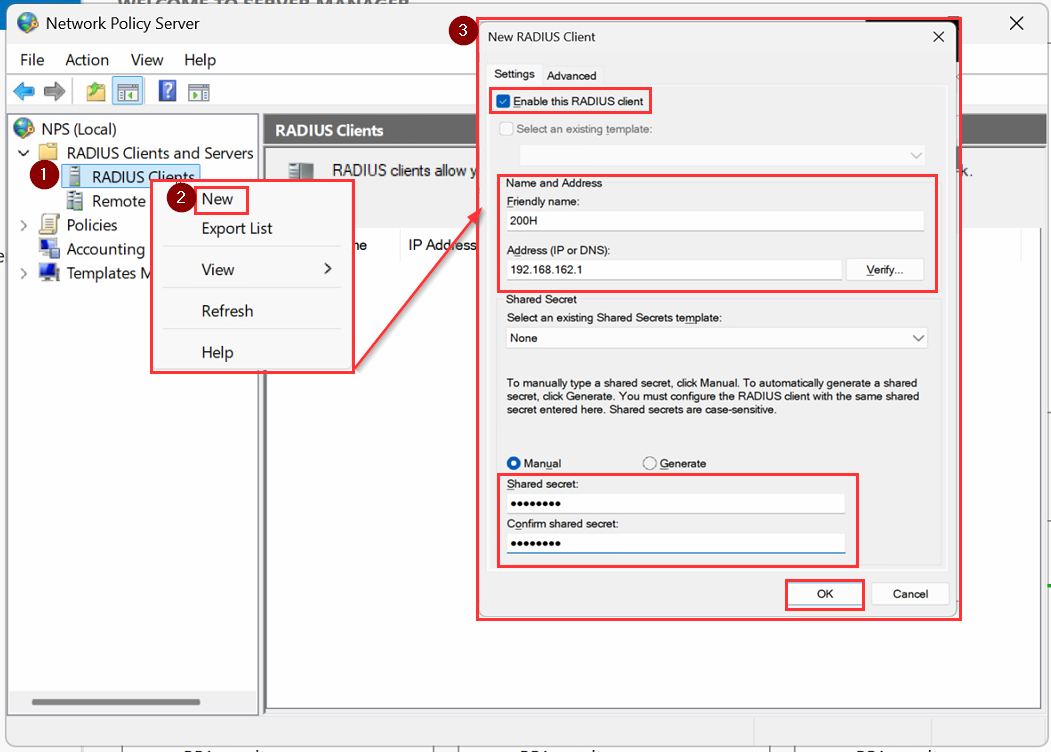Click the Remote server group icon
Viewport: 1051px width, 752px height.
click(74, 200)
